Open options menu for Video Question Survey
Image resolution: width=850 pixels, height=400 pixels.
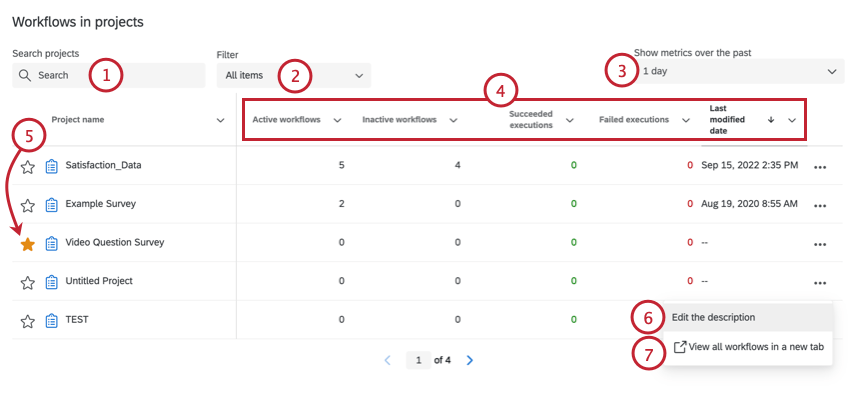(x=820, y=244)
